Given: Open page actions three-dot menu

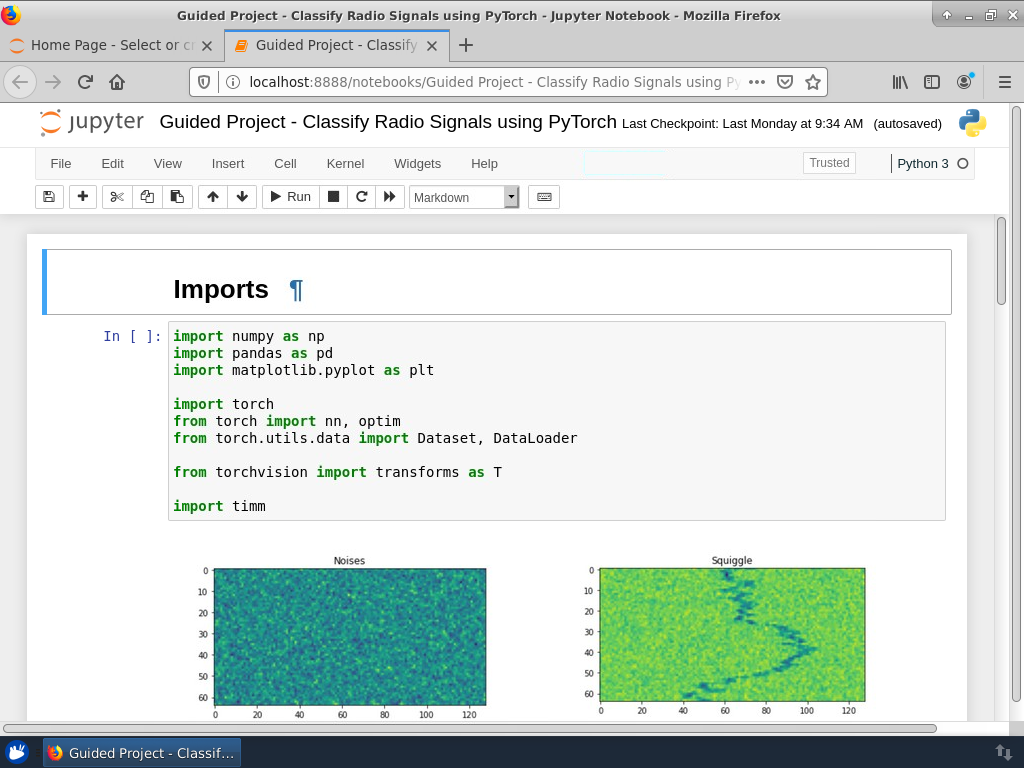Looking at the screenshot, I should point(757,82).
